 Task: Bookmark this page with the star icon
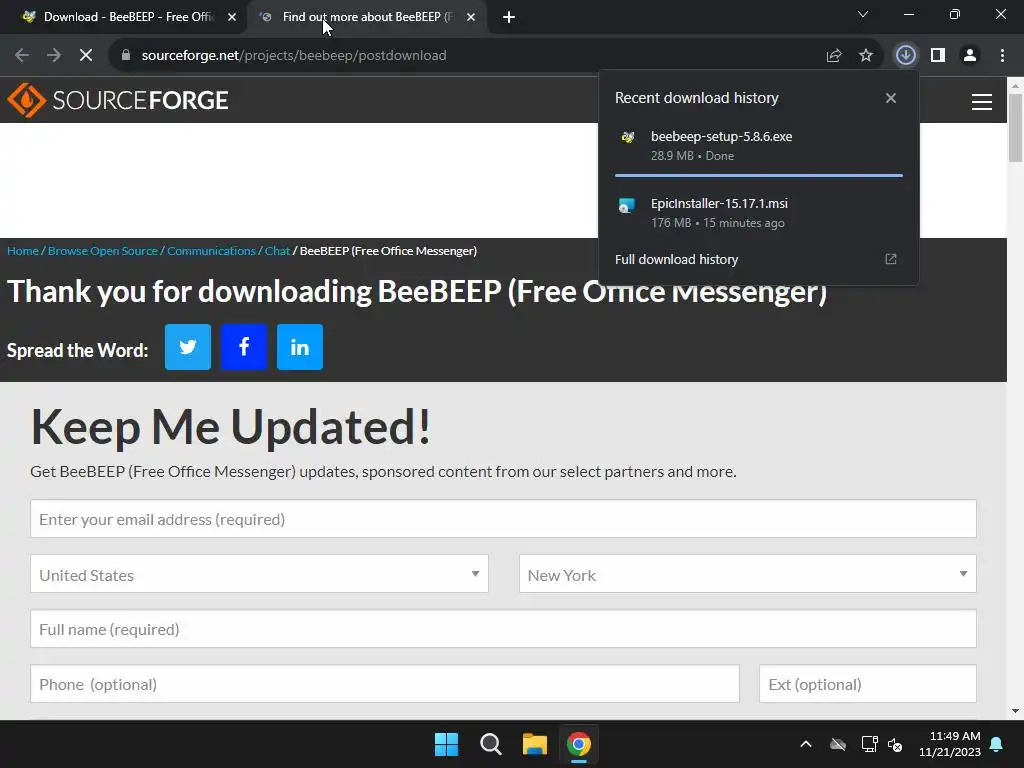pyautogui.click(x=866, y=56)
